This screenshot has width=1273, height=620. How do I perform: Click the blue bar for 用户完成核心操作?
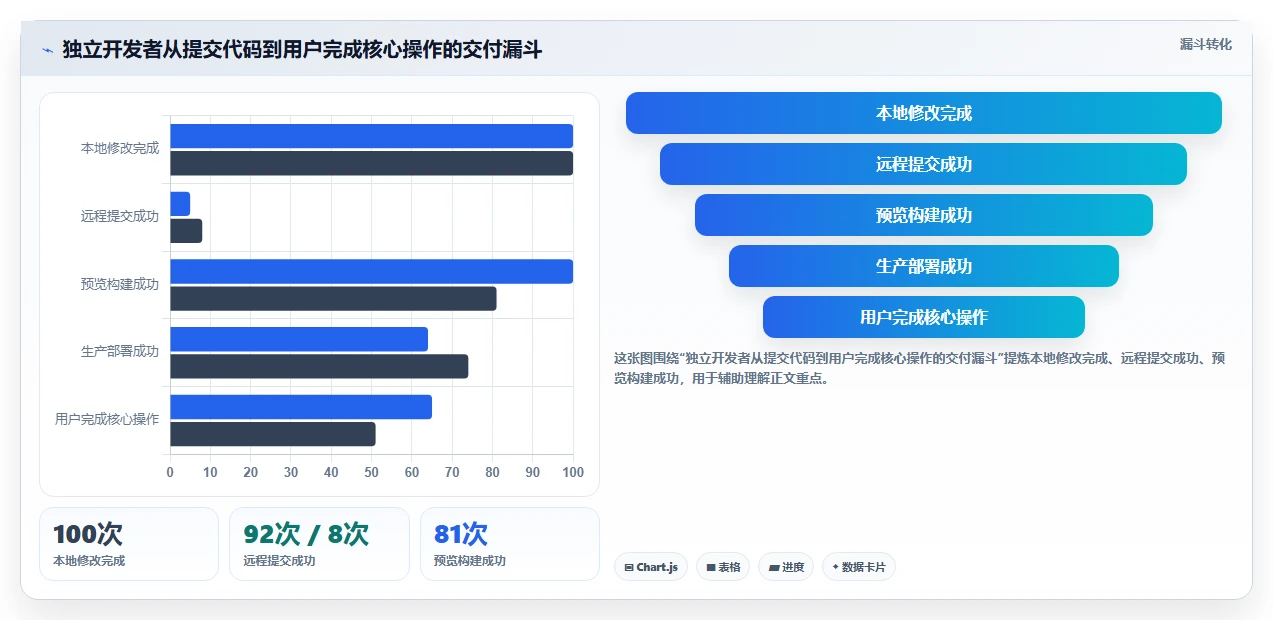click(301, 407)
